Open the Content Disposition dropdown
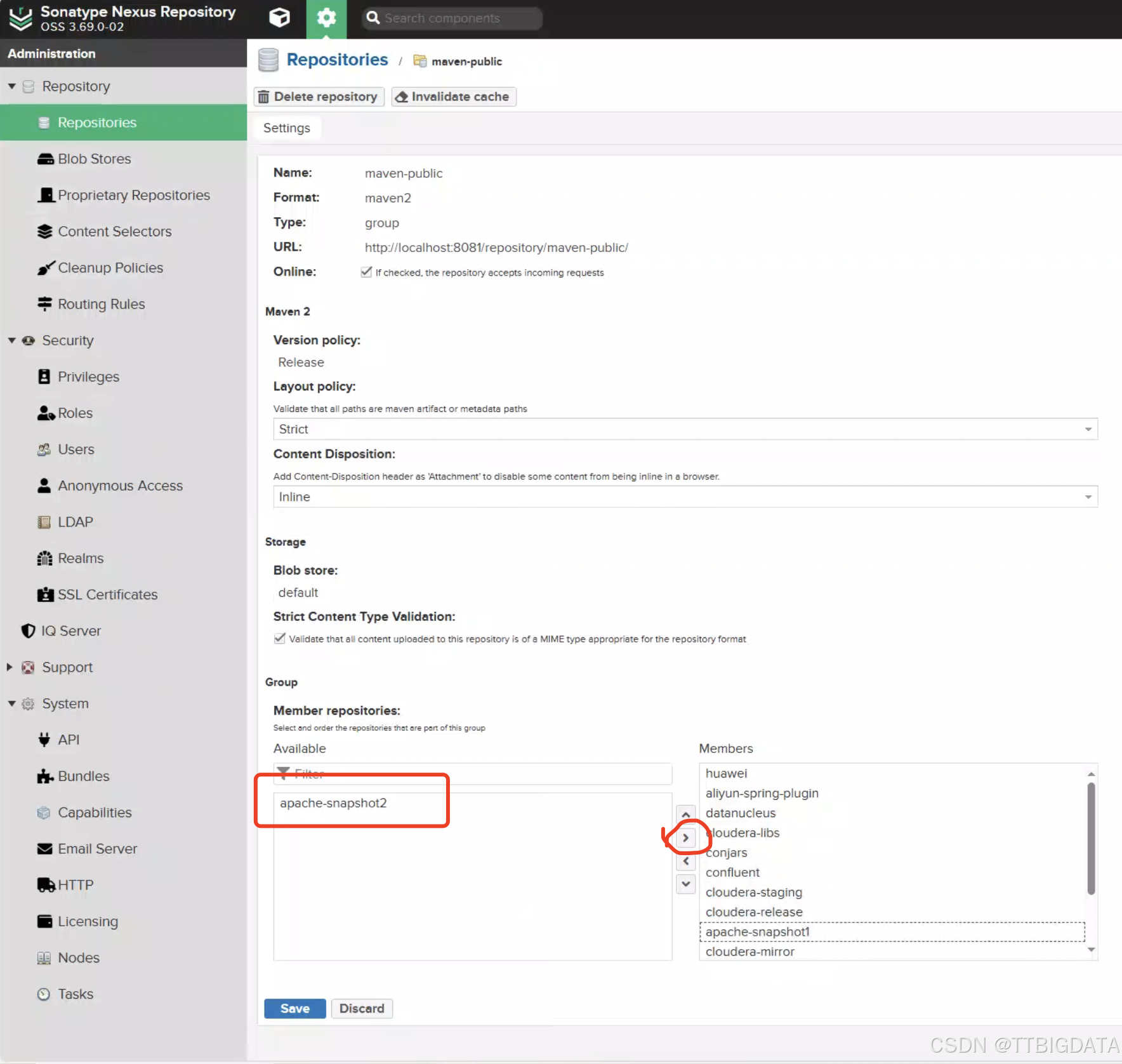Viewport: 1122px width, 1064px height. tap(685, 496)
